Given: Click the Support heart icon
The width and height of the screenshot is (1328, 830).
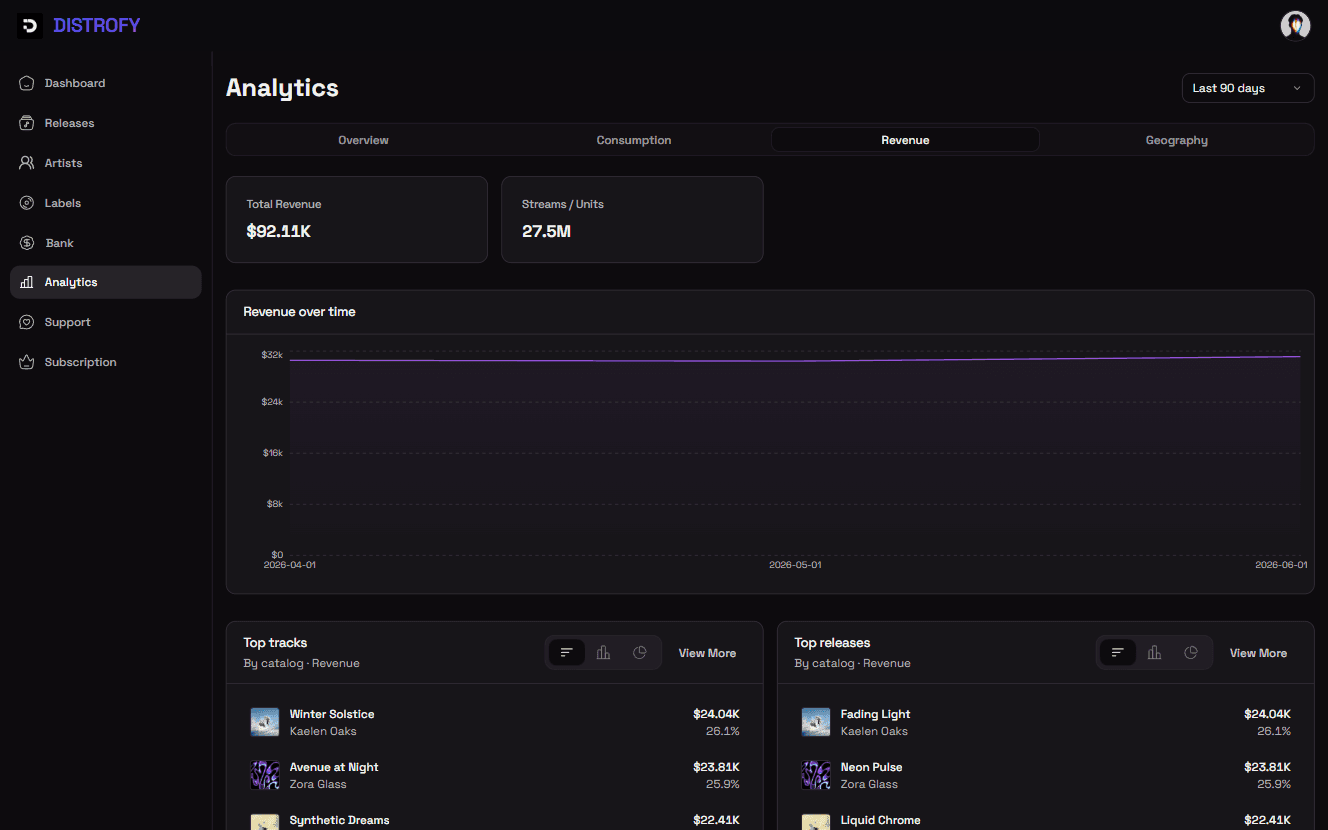Looking at the screenshot, I should coord(27,322).
